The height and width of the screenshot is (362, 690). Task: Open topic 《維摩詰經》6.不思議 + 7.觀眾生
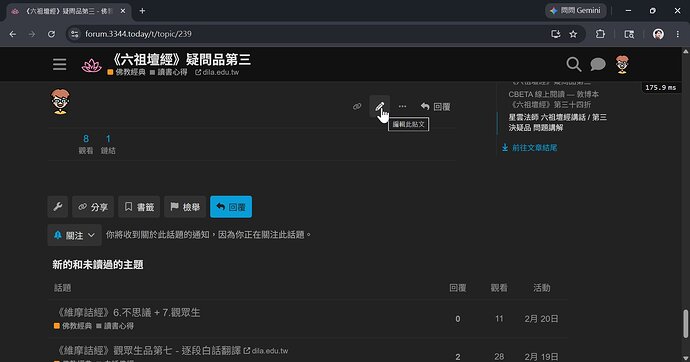(128, 312)
